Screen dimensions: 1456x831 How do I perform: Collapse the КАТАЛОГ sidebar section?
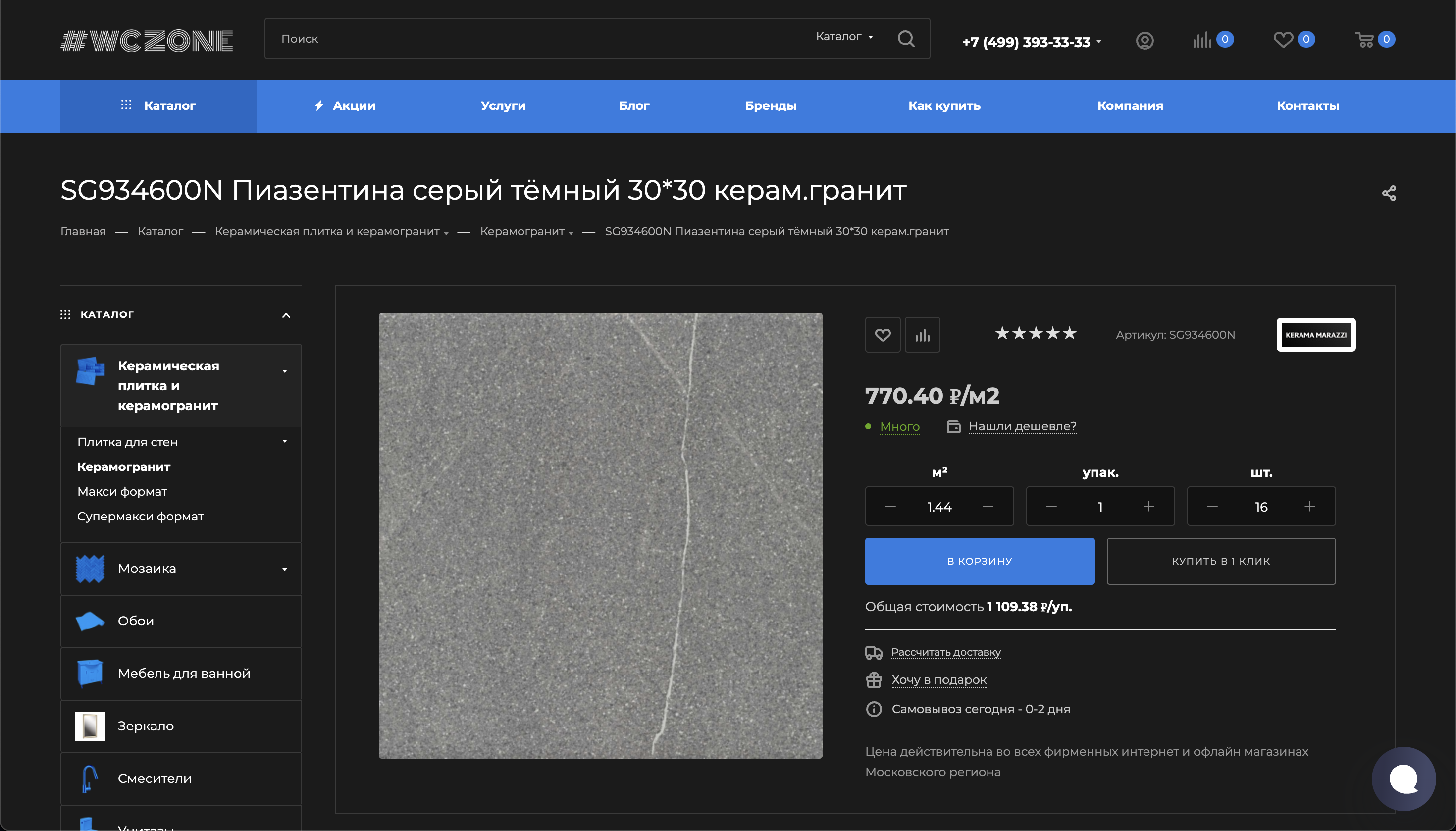(x=286, y=315)
